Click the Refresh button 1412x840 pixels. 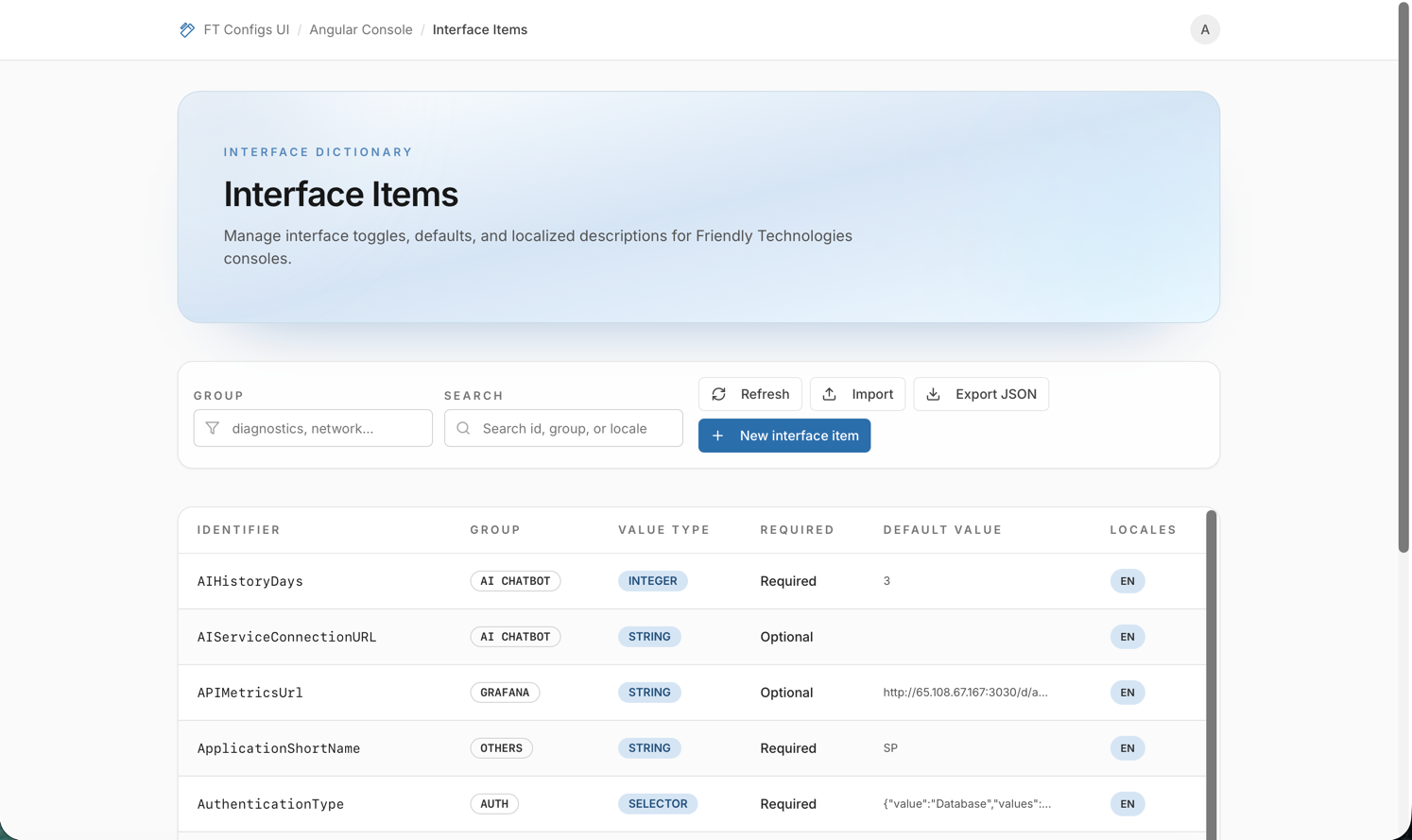750,394
